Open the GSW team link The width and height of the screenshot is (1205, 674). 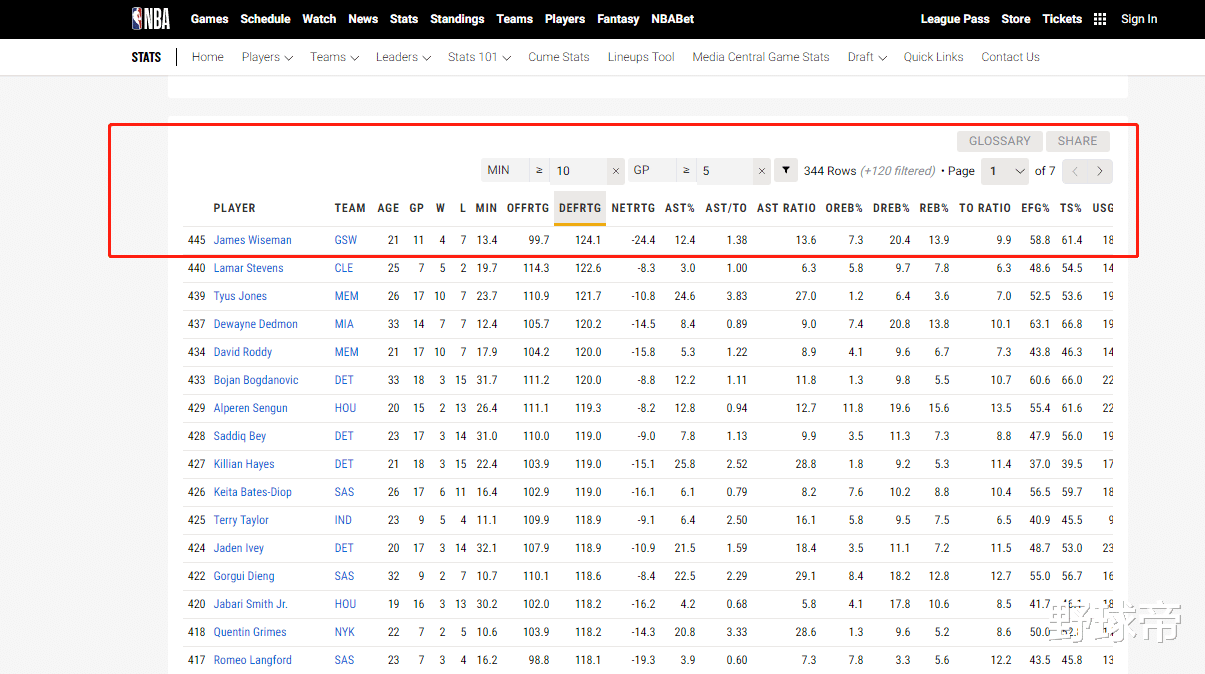click(x=346, y=240)
